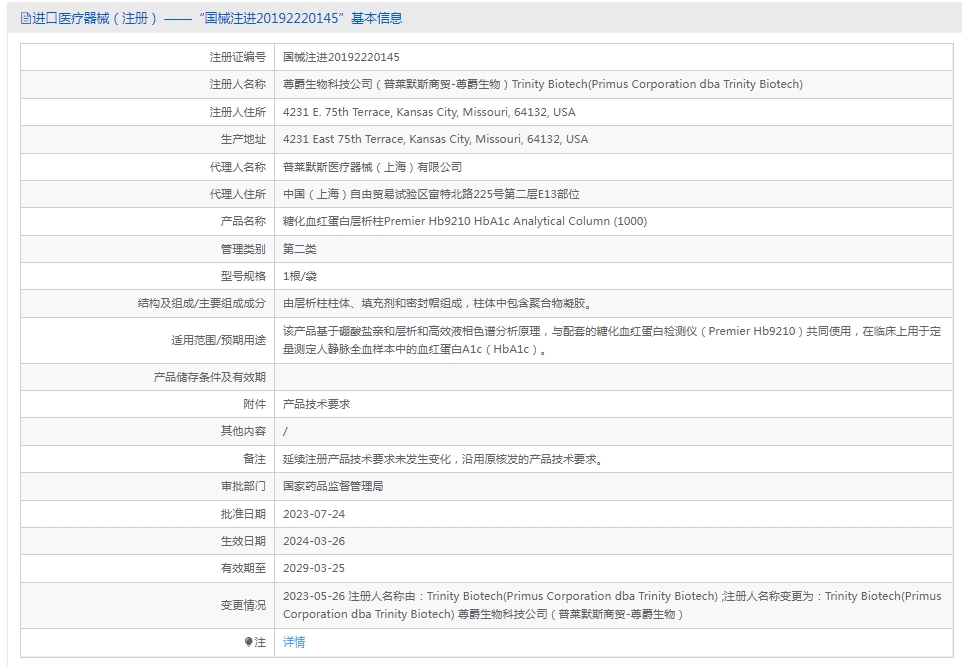
Task: Select management class value 第二类
Action: tap(299, 249)
